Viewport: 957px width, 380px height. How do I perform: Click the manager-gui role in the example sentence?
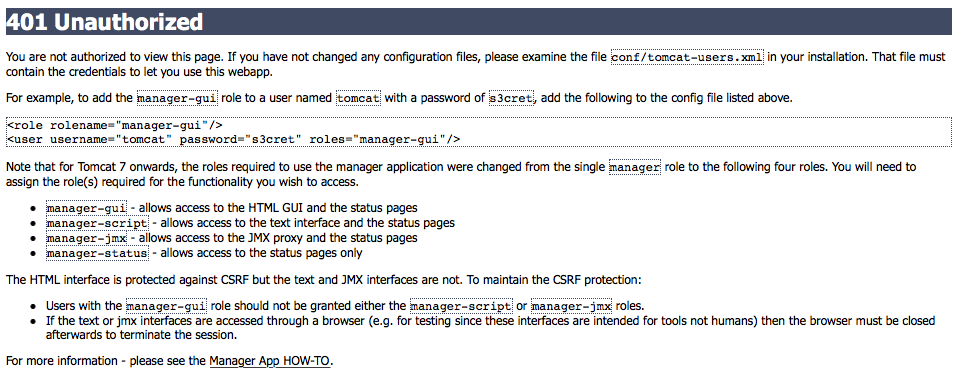177,98
